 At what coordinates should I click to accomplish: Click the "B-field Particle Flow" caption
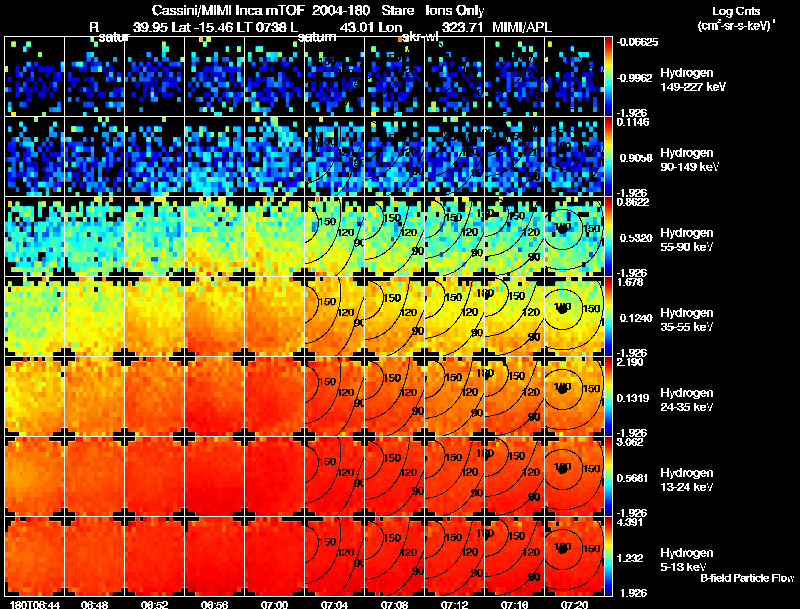(x=747, y=578)
